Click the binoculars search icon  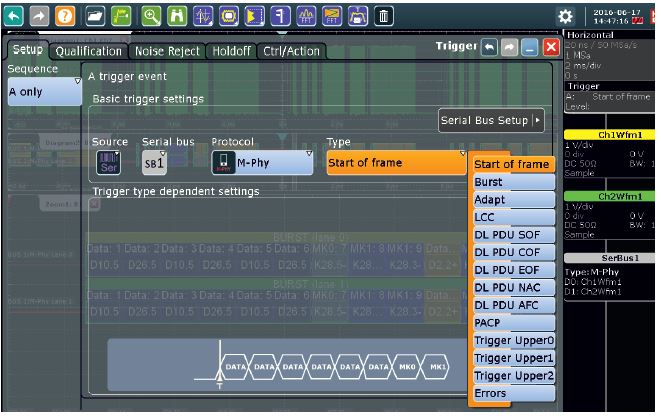pos(178,16)
